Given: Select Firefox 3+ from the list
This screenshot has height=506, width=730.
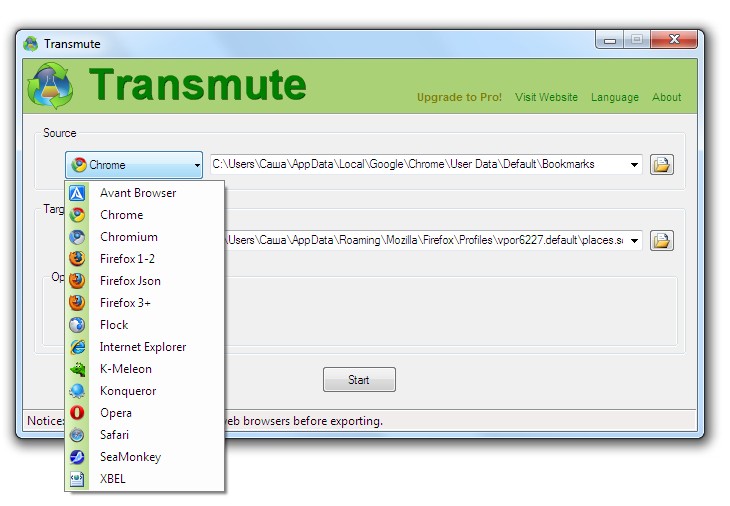Looking at the screenshot, I should point(144,303).
